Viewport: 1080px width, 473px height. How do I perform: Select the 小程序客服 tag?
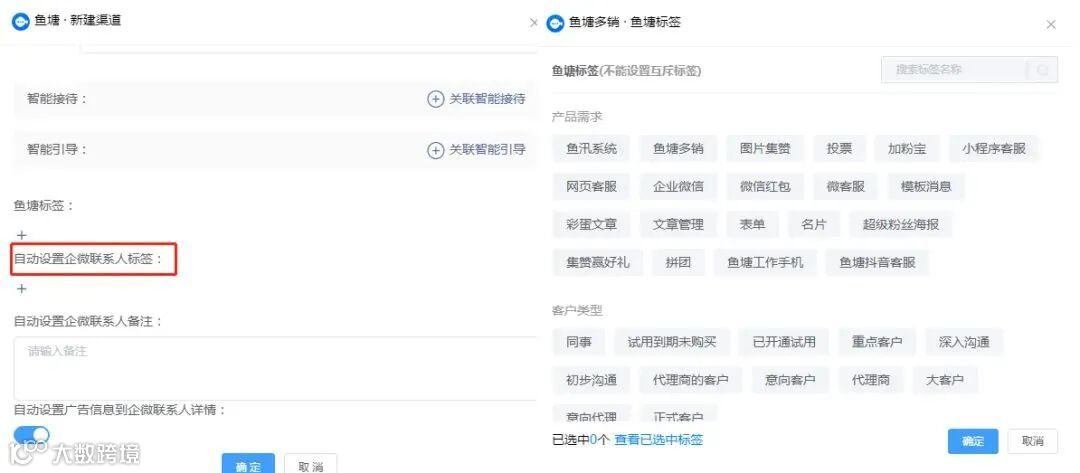[x=994, y=149]
